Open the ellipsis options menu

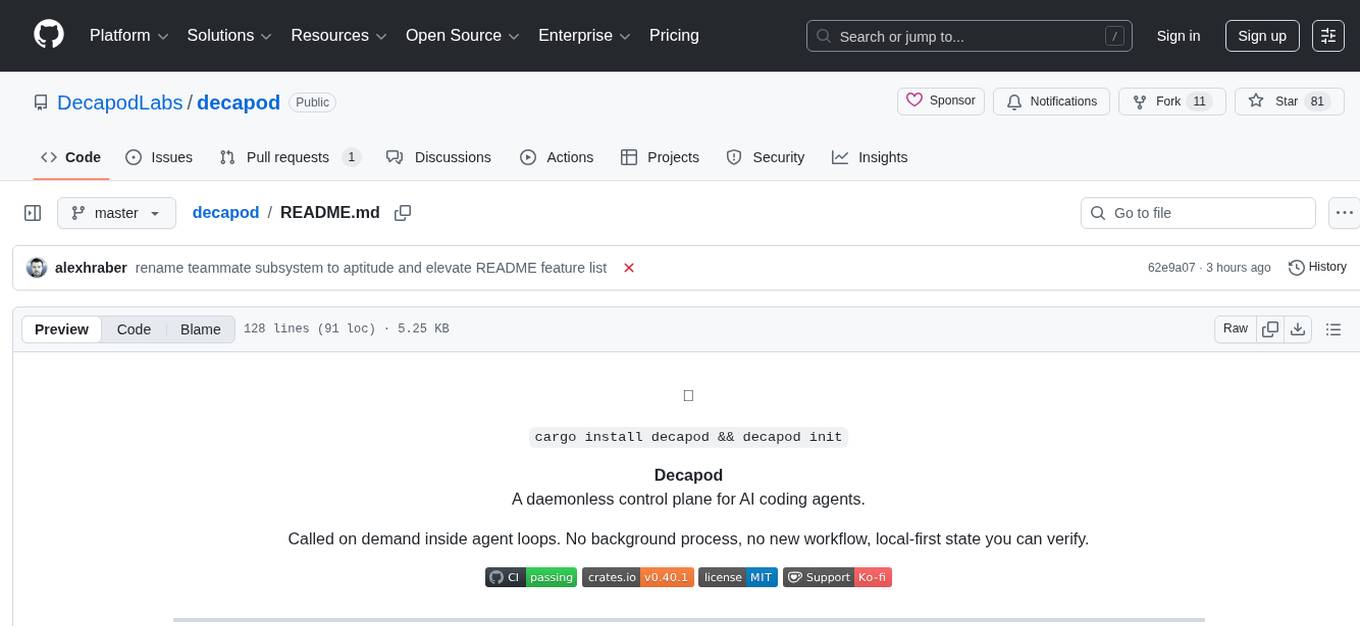(1344, 212)
